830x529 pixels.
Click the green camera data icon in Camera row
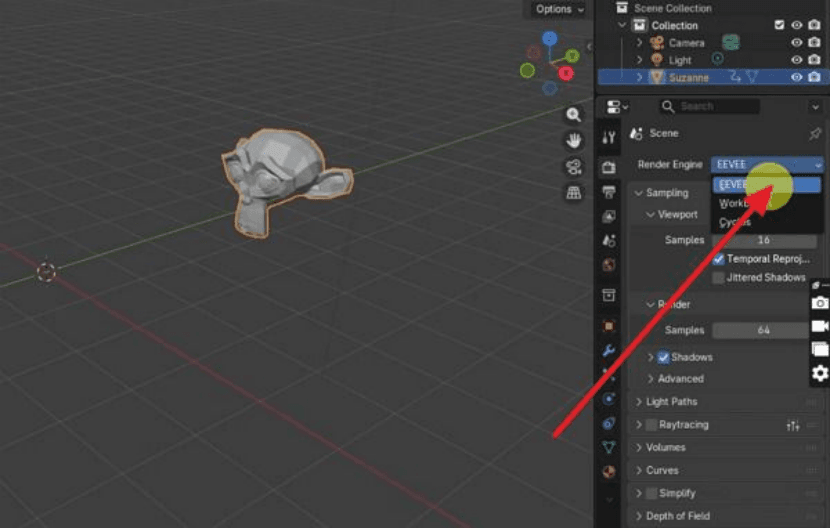click(731, 42)
